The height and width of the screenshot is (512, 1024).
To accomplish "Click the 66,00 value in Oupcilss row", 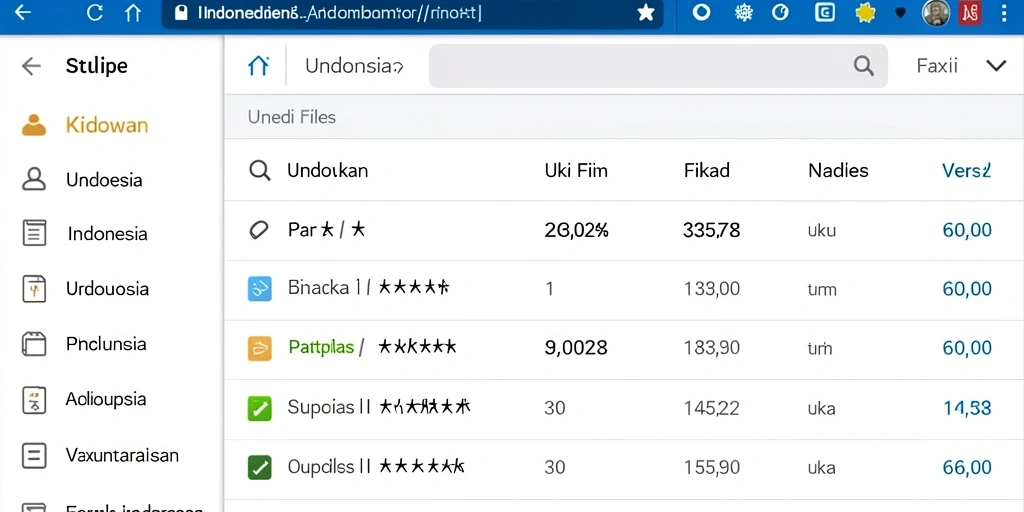I will pyautogui.click(x=967, y=467).
